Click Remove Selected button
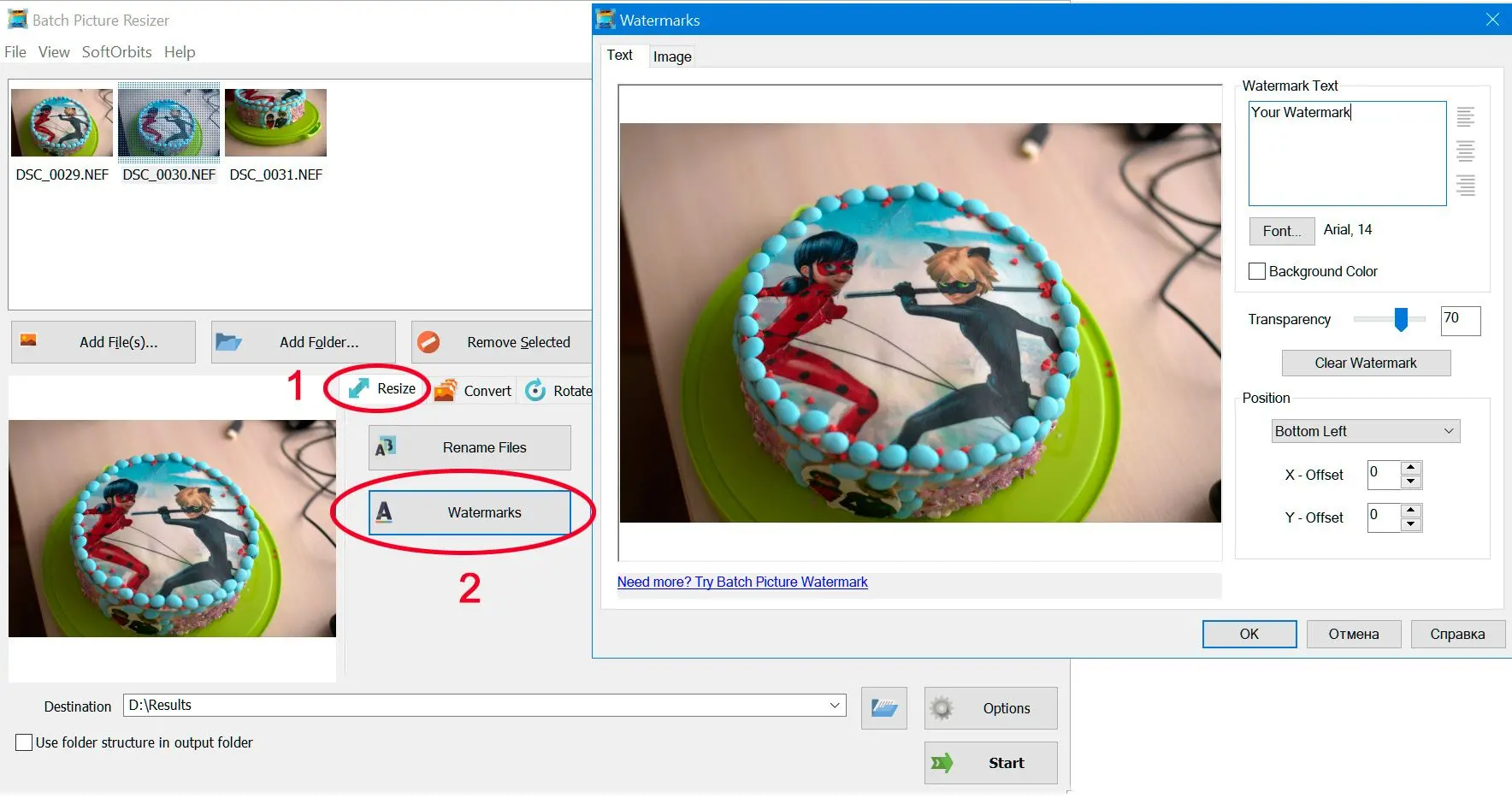Image resolution: width=1512 pixels, height=798 pixels. 502,342
